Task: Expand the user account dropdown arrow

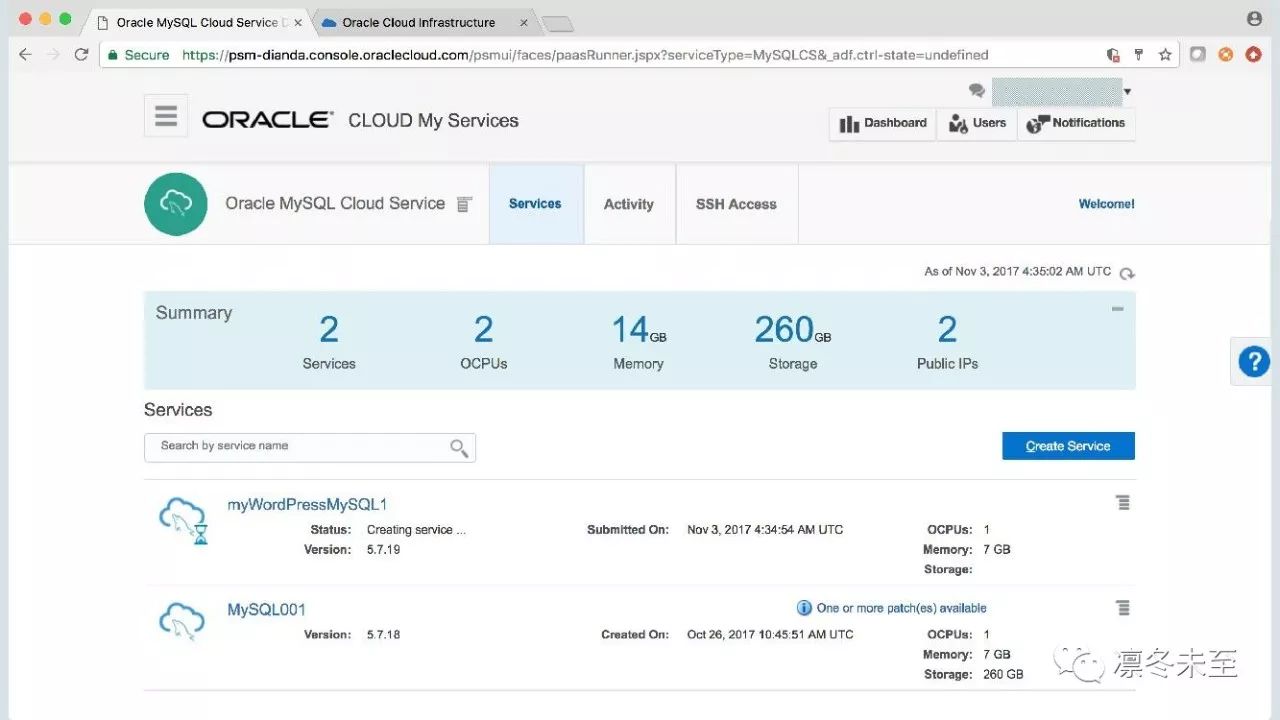Action: coord(1128,92)
